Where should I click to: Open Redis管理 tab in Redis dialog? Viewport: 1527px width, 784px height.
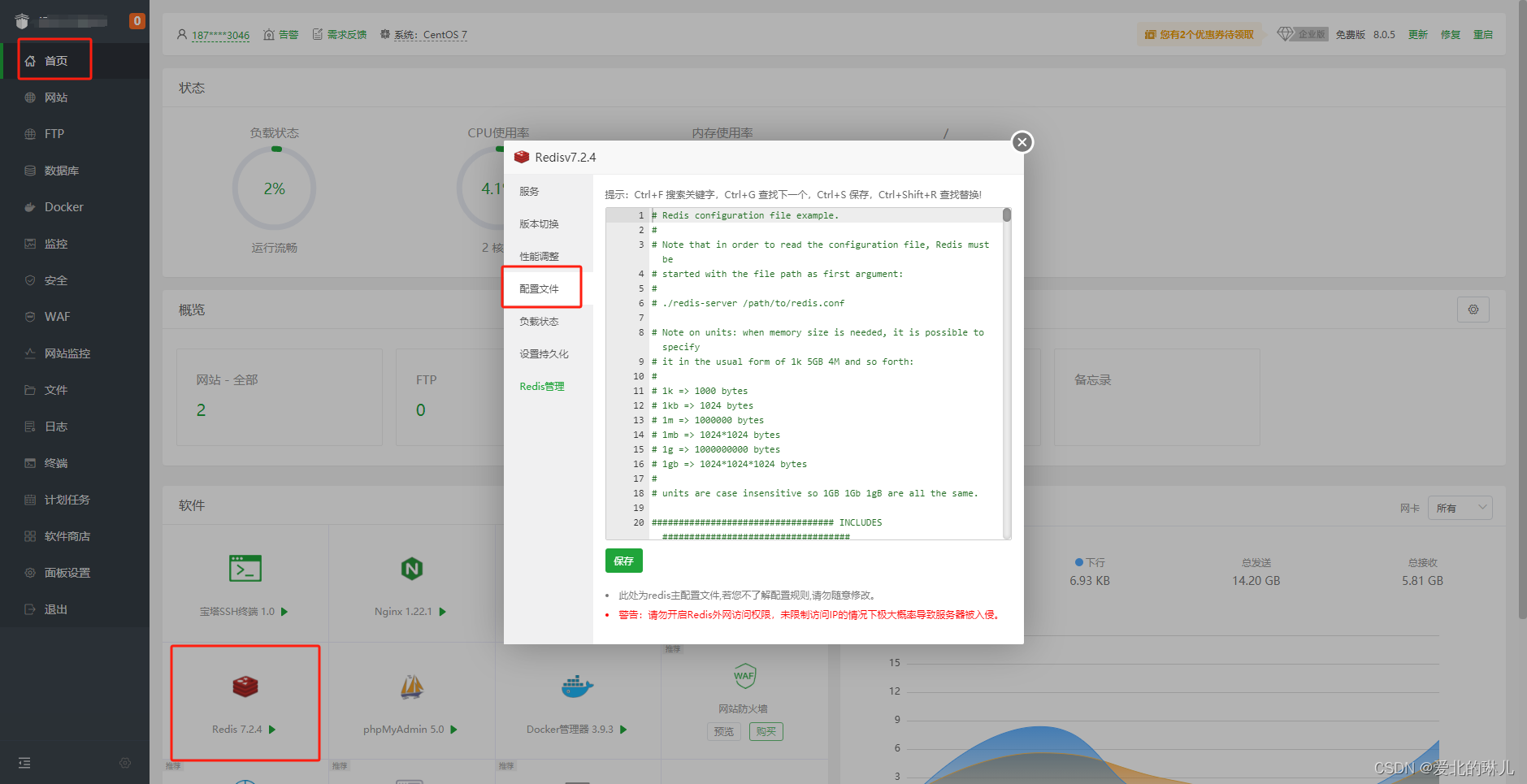549,387
